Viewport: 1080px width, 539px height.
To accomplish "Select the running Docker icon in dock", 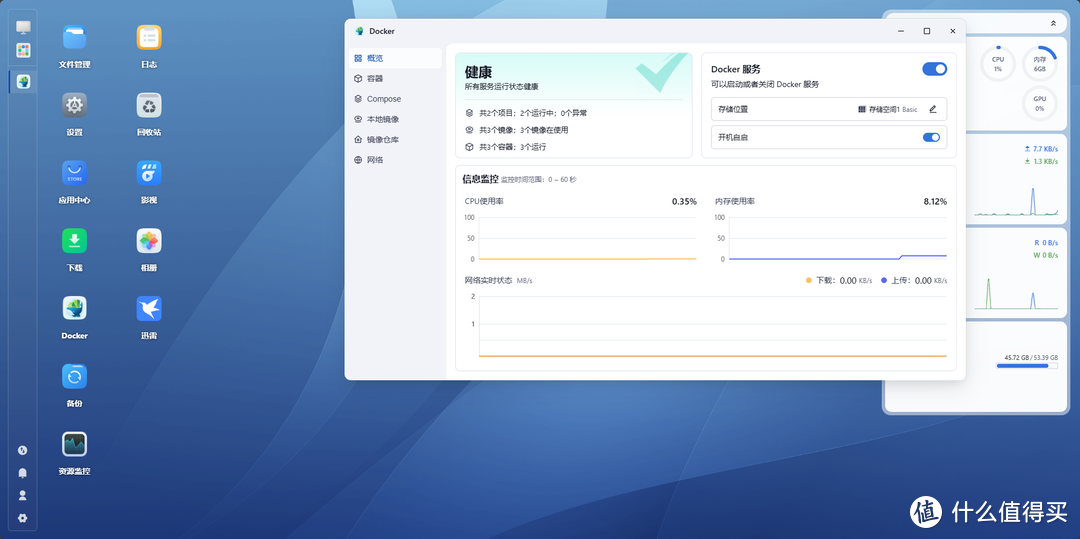I will point(23,81).
